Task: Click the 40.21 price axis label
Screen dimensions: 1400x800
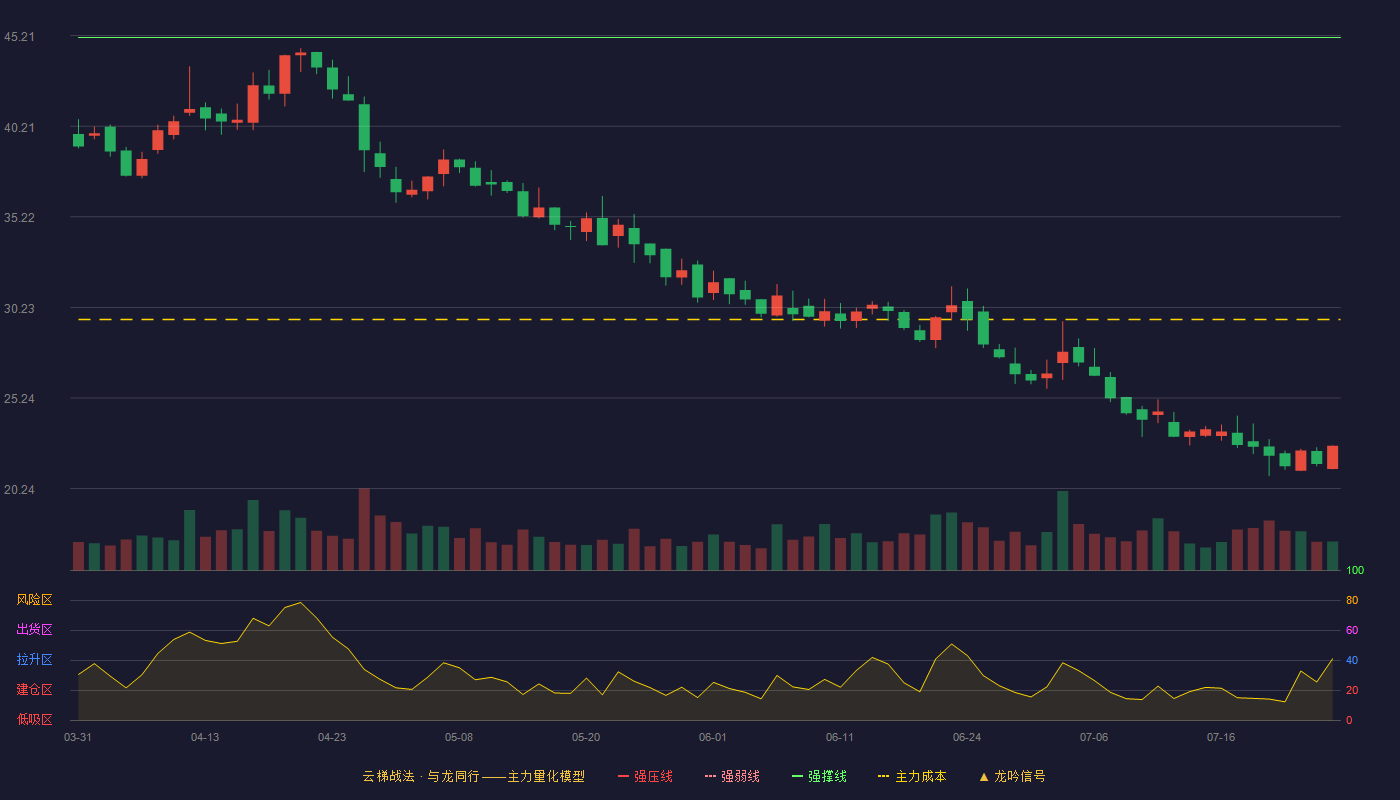Action: tap(19, 127)
